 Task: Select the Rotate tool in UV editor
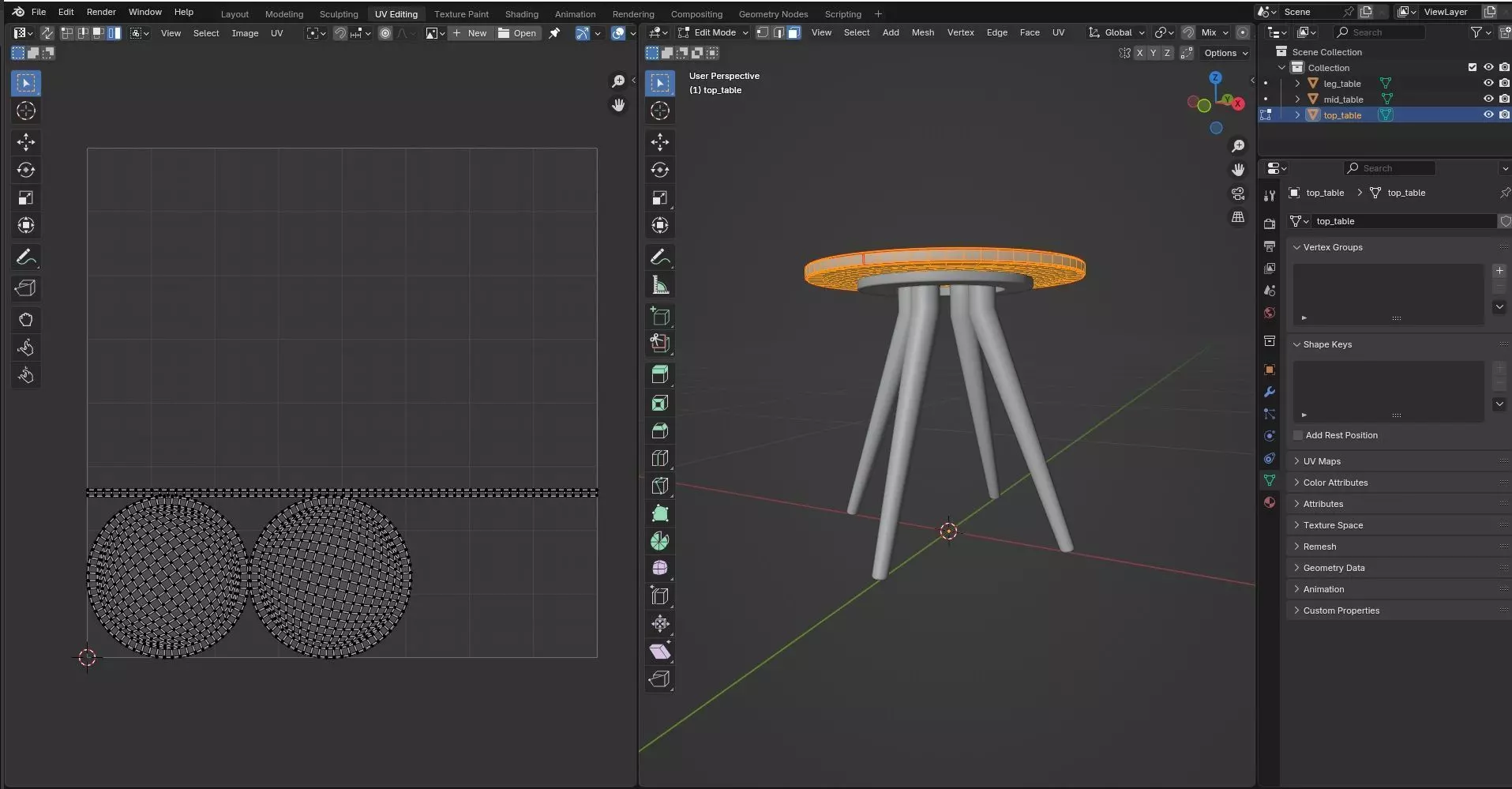pyautogui.click(x=26, y=170)
